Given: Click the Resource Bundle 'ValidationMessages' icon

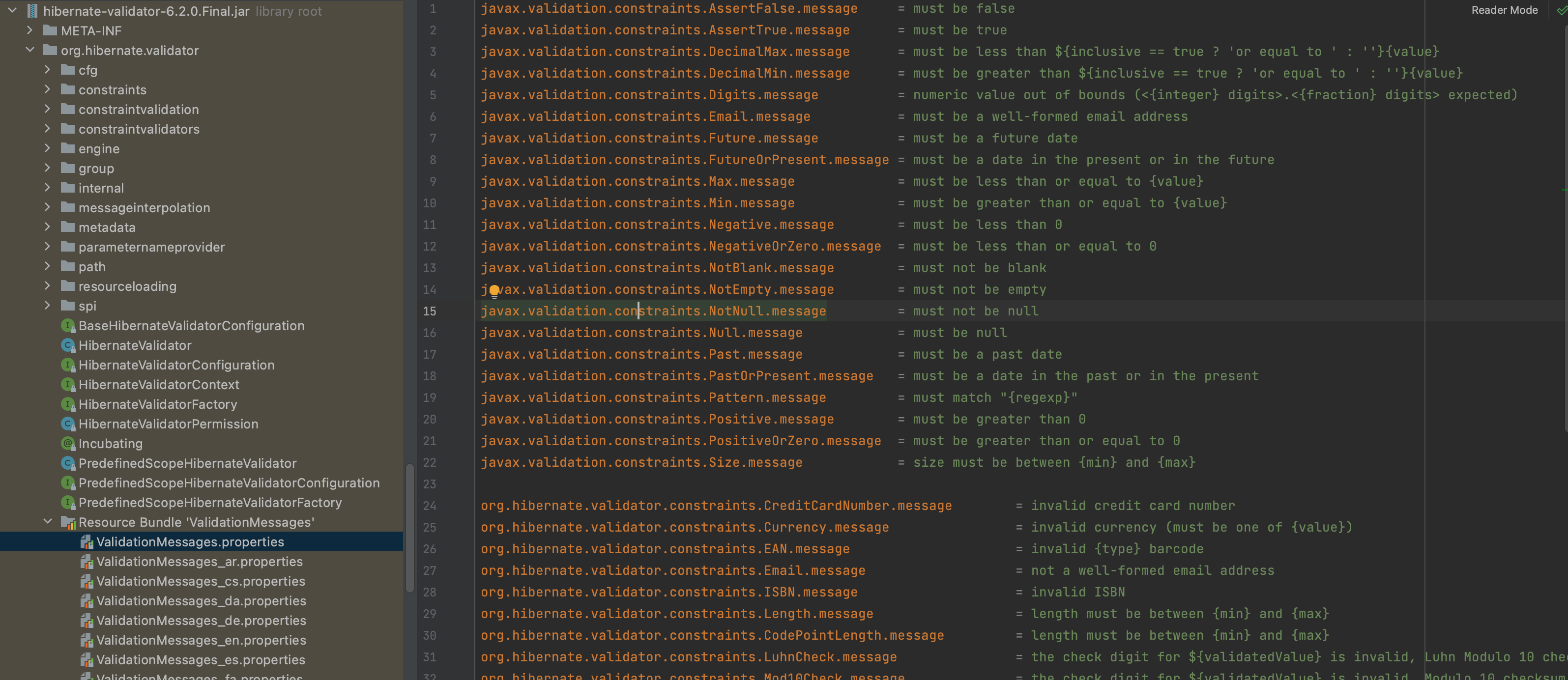Looking at the screenshot, I should click(x=68, y=522).
